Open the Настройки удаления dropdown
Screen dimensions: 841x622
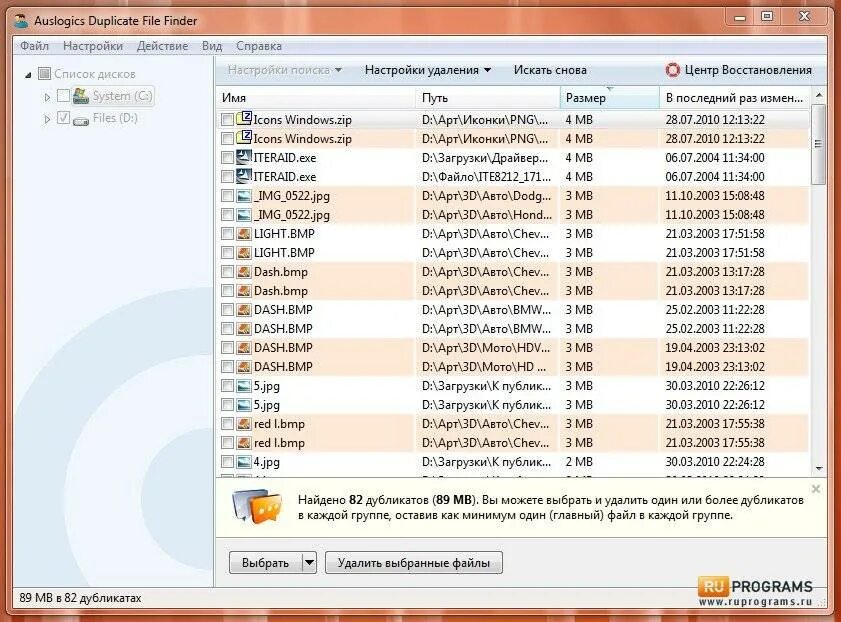(x=427, y=70)
